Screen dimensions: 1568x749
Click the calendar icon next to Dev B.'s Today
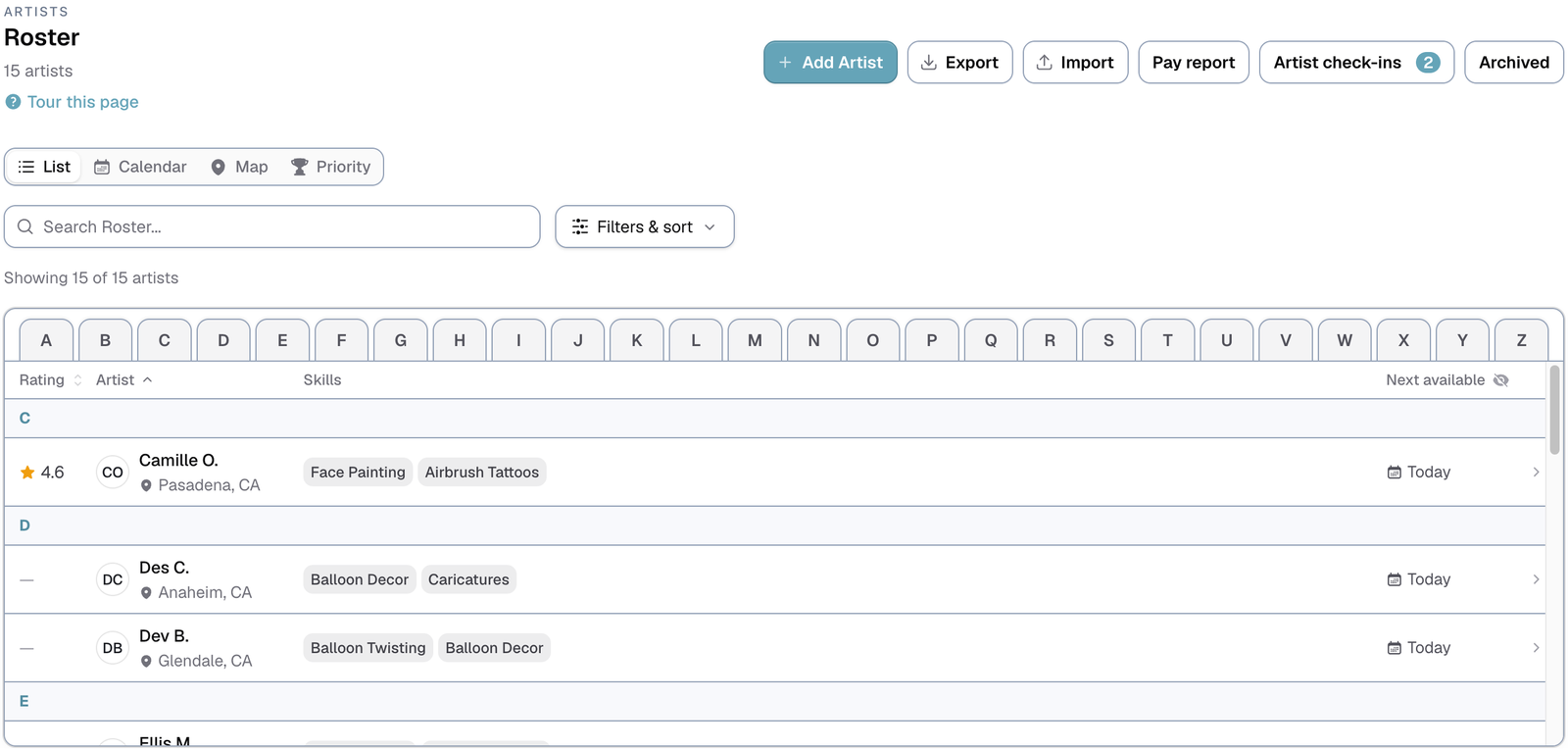(1394, 648)
